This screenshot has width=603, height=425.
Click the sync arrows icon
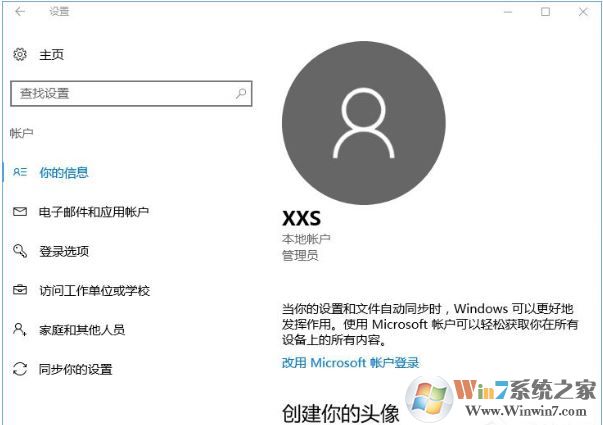[x=20, y=369]
